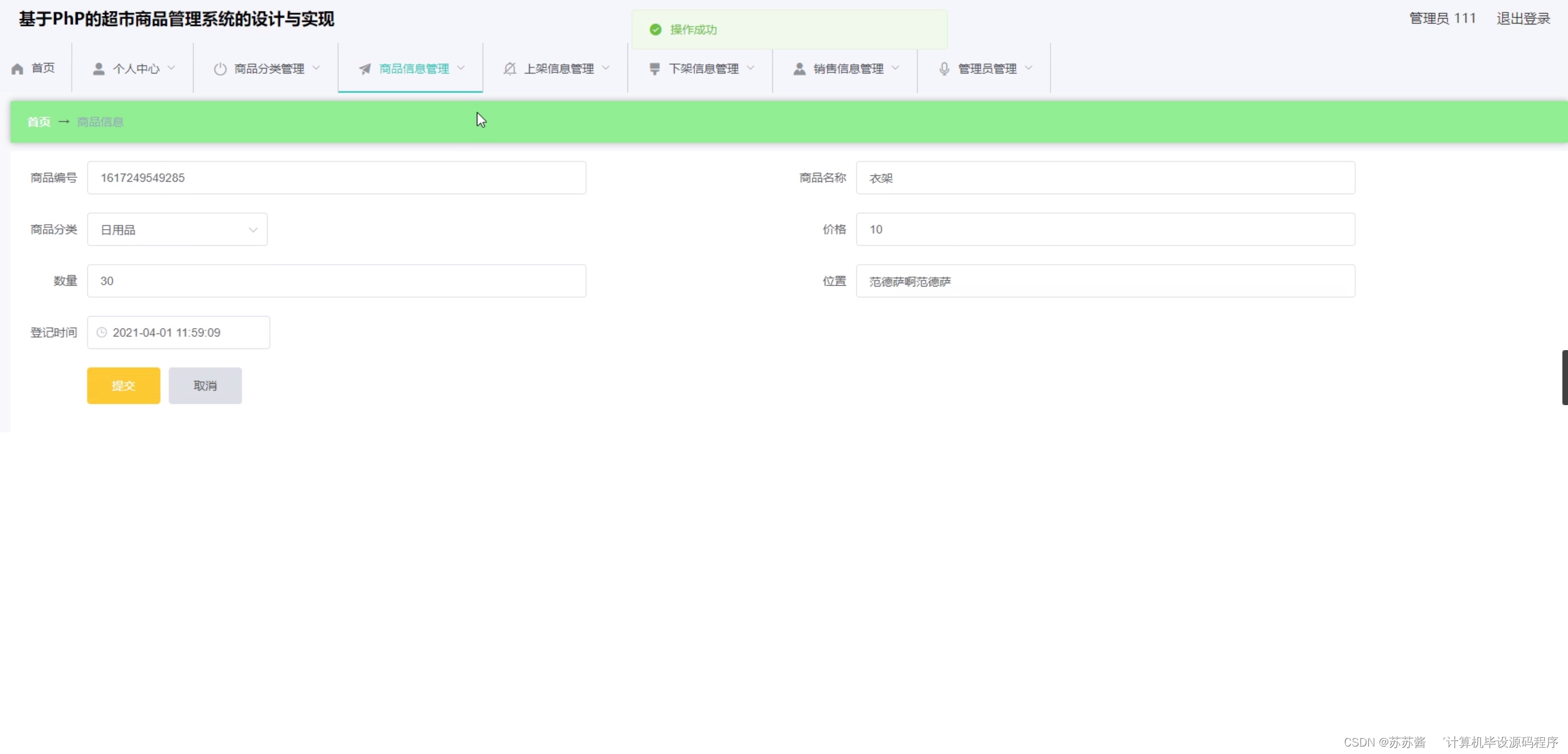Click the clock icon in 登记时间 field
Image resolution: width=1568 pixels, height=754 pixels.
point(101,332)
